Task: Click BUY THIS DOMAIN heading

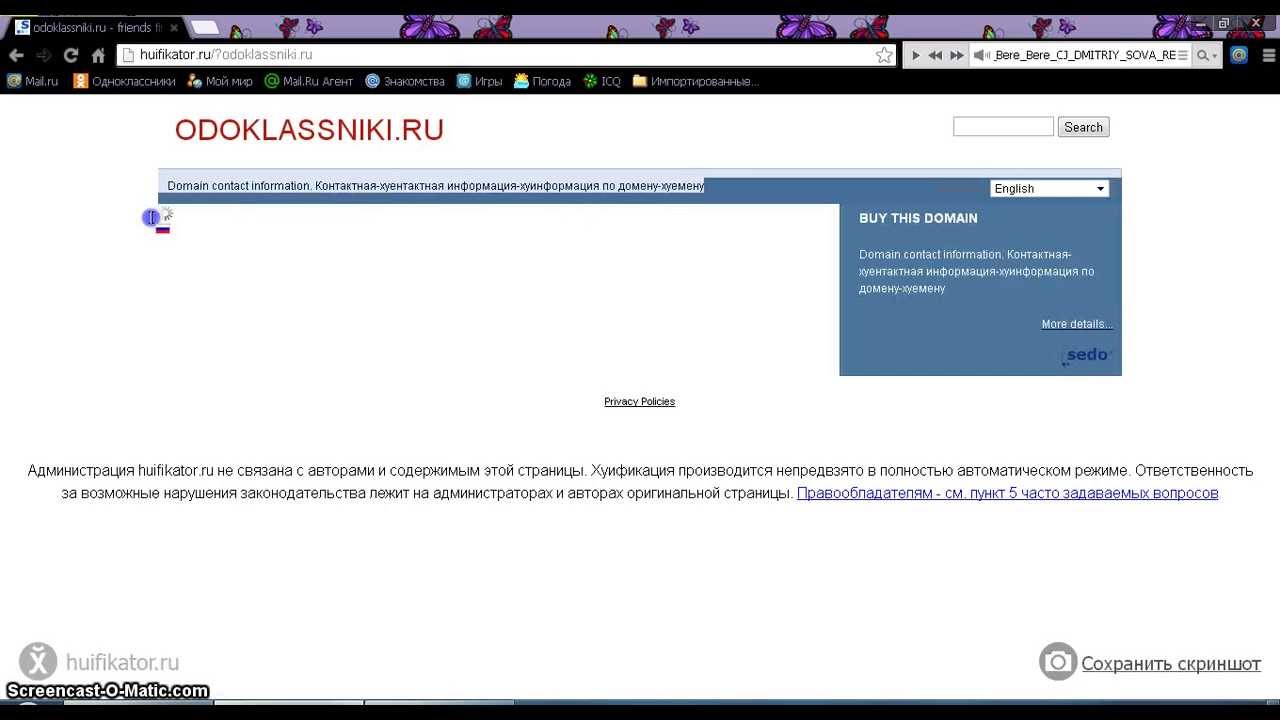Action: [918, 218]
